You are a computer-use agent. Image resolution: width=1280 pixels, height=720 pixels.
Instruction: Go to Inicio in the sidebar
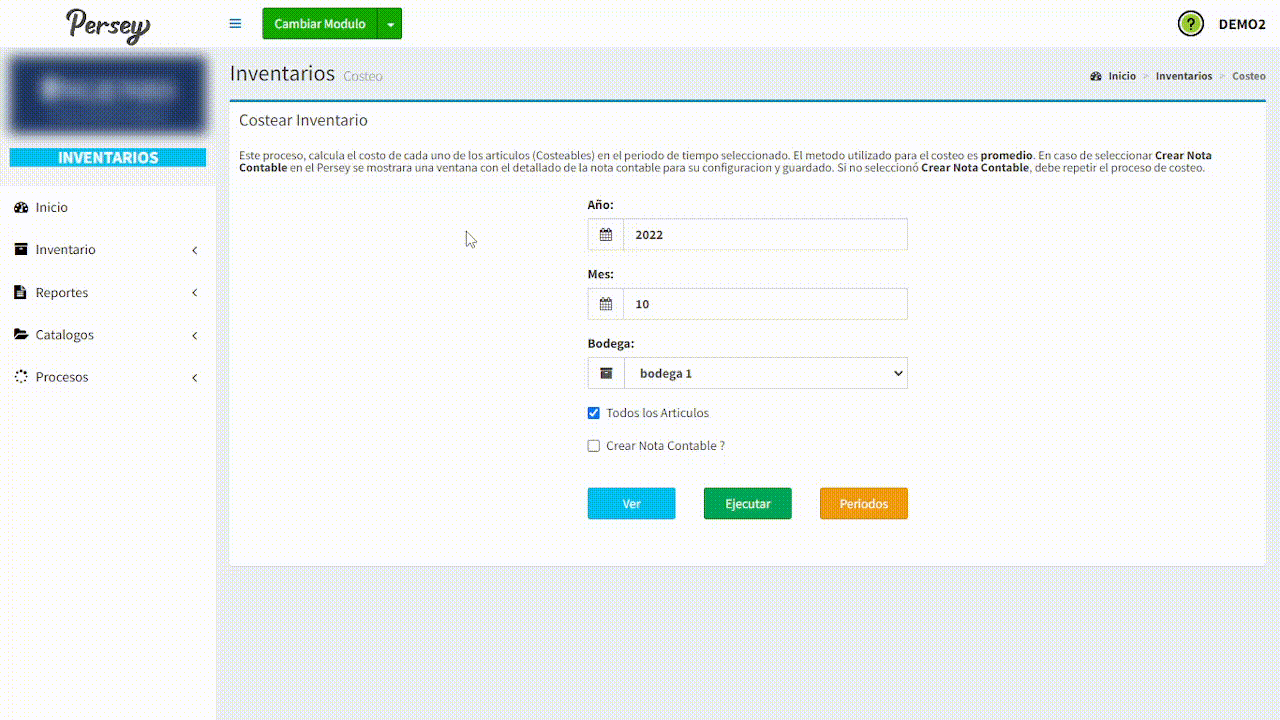[x=52, y=208]
